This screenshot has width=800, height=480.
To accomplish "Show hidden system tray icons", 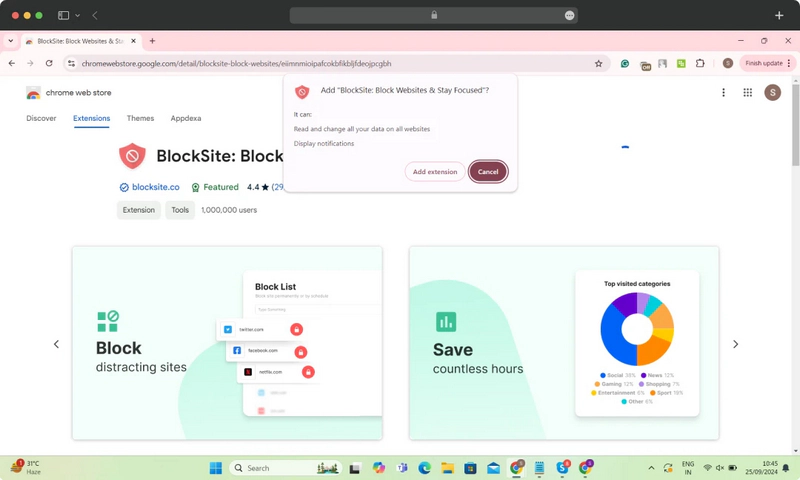I will coord(651,468).
